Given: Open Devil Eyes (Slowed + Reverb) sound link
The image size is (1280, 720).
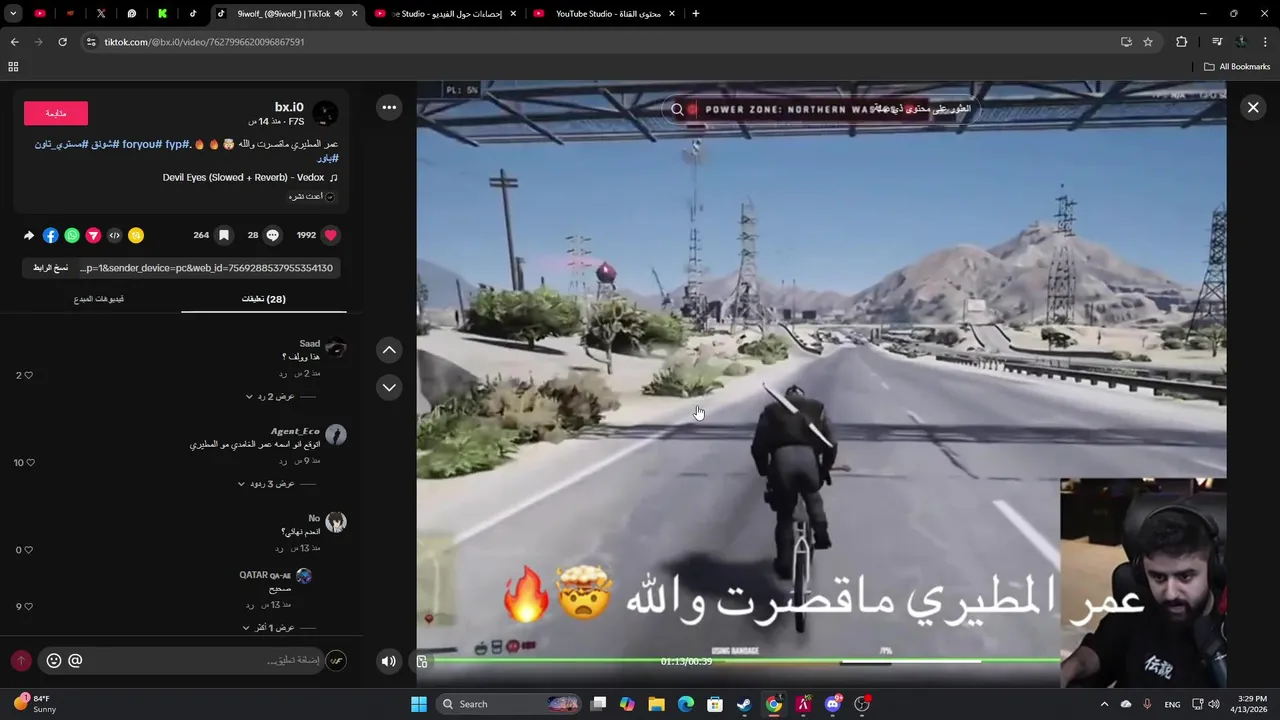Looking at the screenshot, I should pos(250,177).
